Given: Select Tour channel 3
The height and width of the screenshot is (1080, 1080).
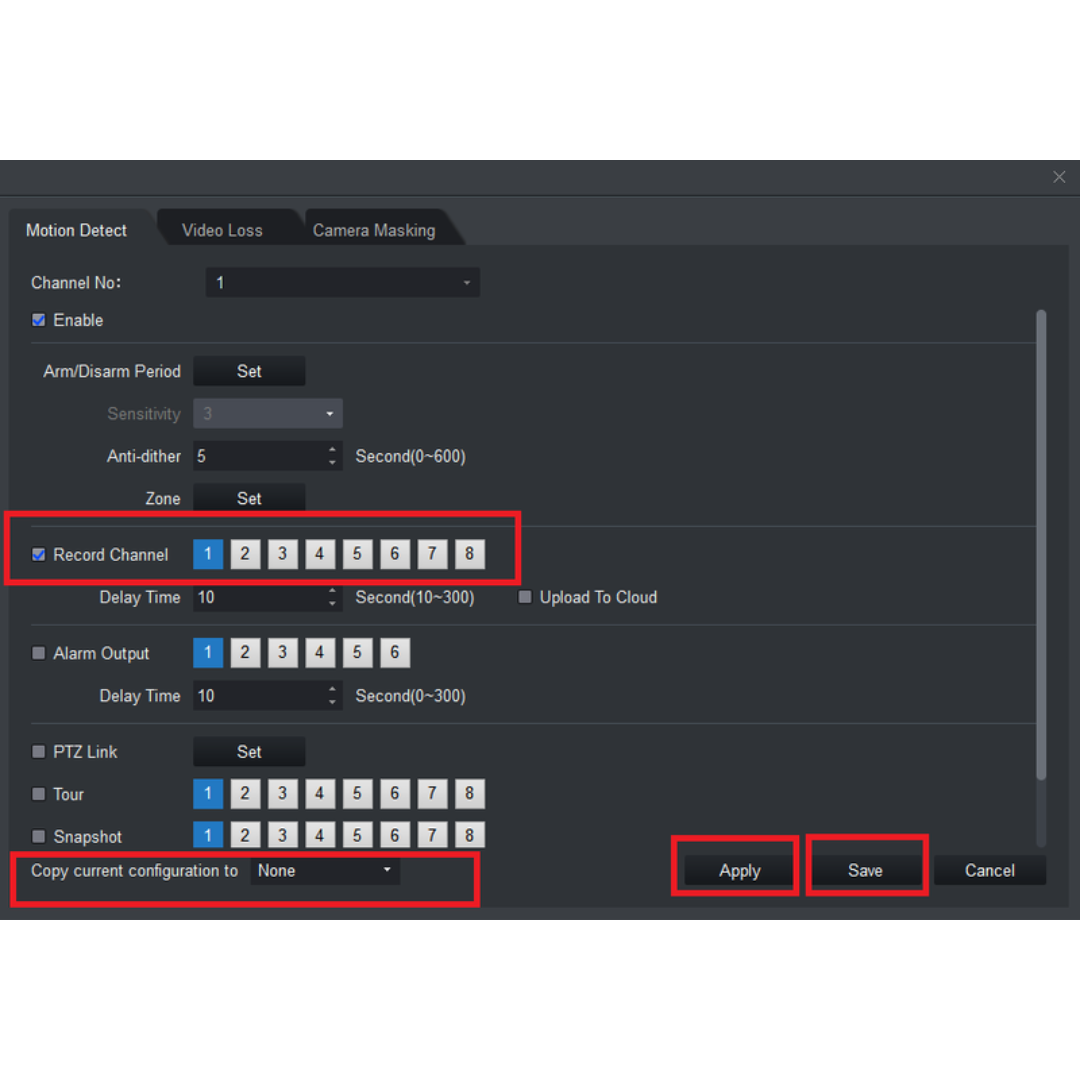Looking at the screenshot, I should 282,794.
